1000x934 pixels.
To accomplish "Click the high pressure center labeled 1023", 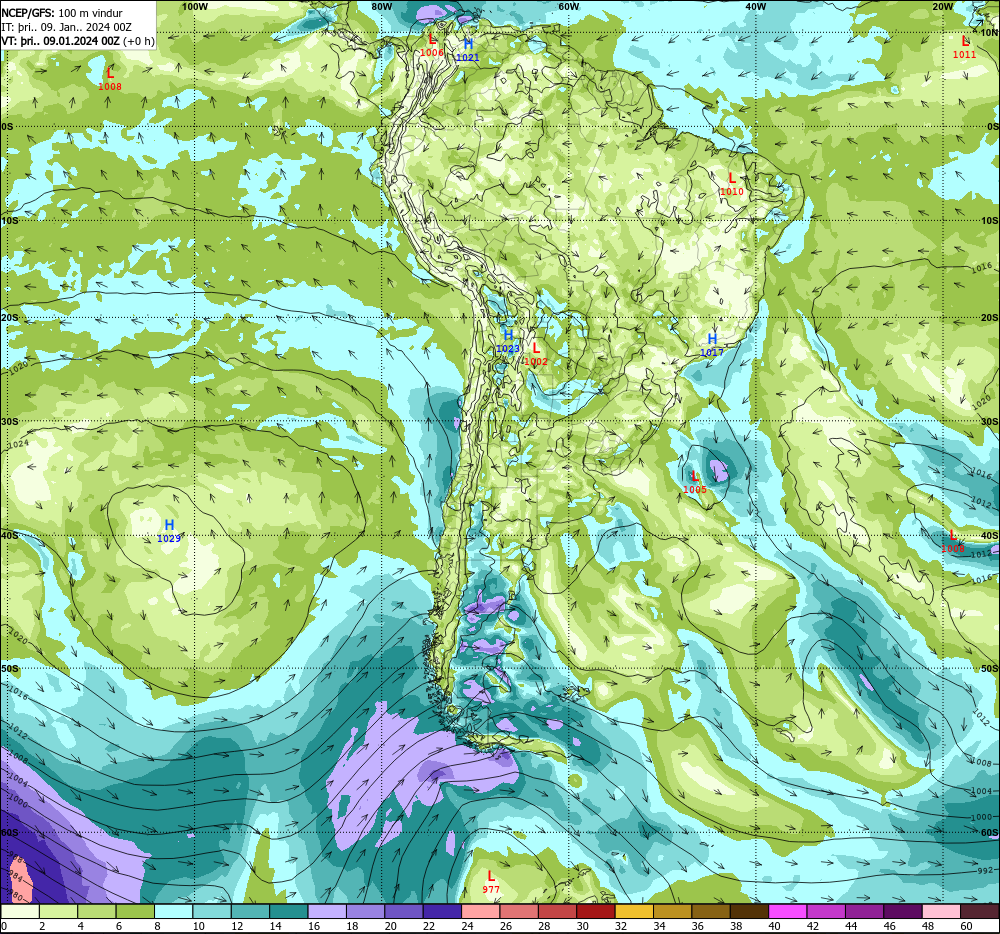I will pyautogui.click(x=508, y=341).
